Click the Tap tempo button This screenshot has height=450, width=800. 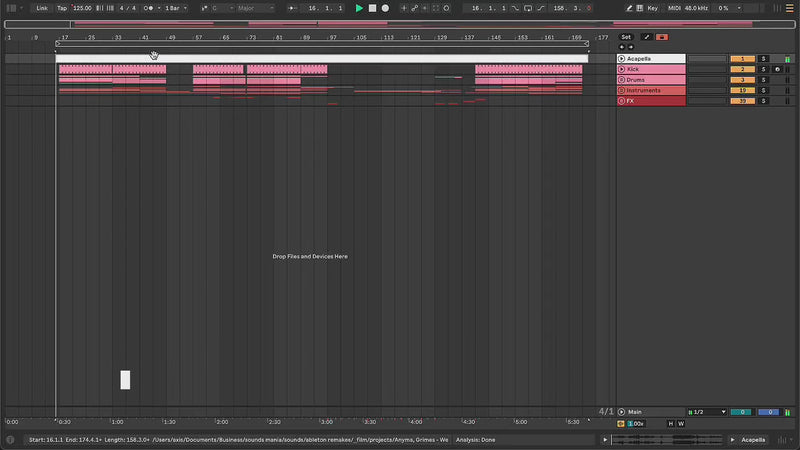pyautogui.click(x=61, y=8)
